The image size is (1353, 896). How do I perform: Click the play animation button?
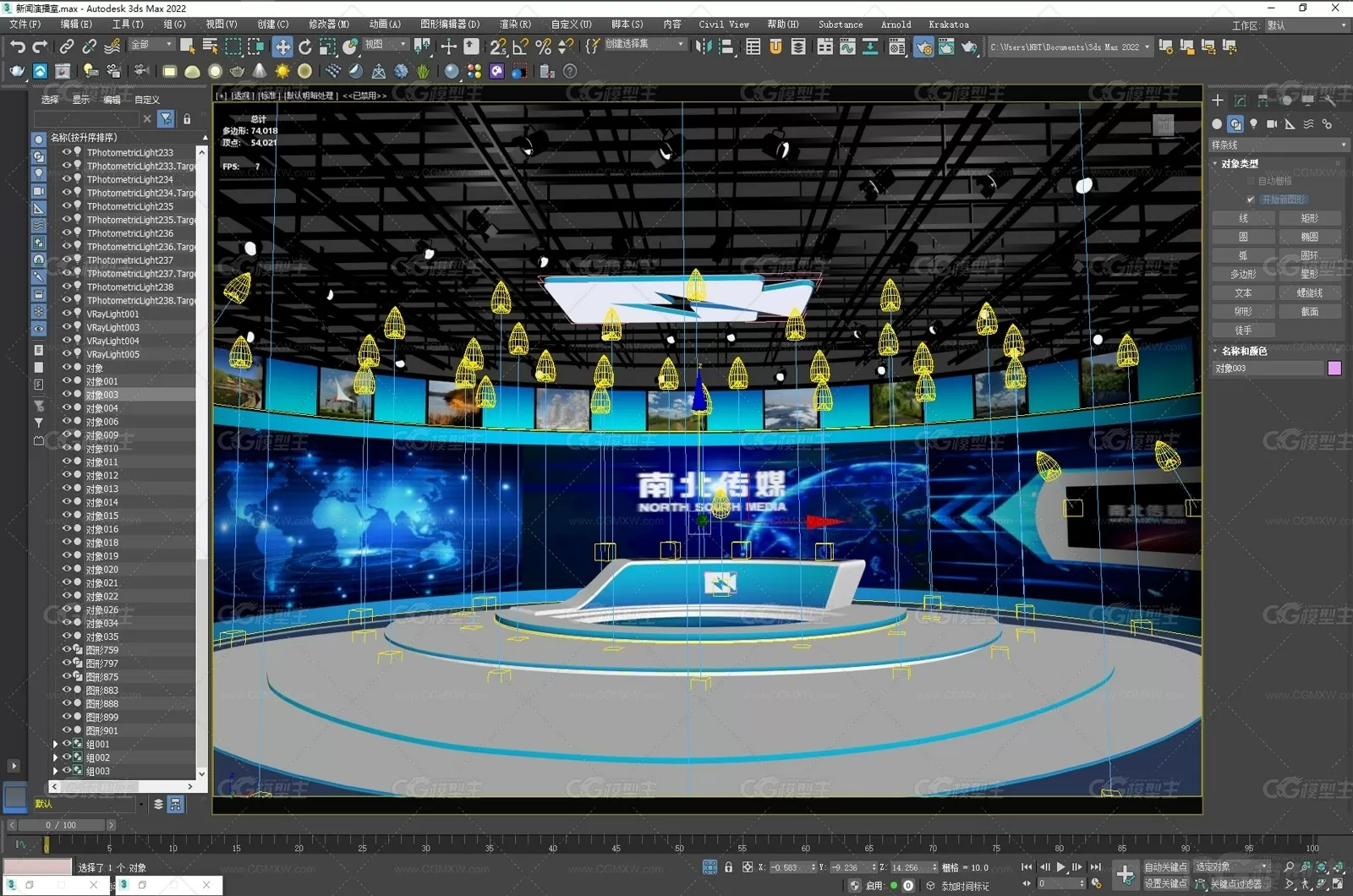(1060, 867)
